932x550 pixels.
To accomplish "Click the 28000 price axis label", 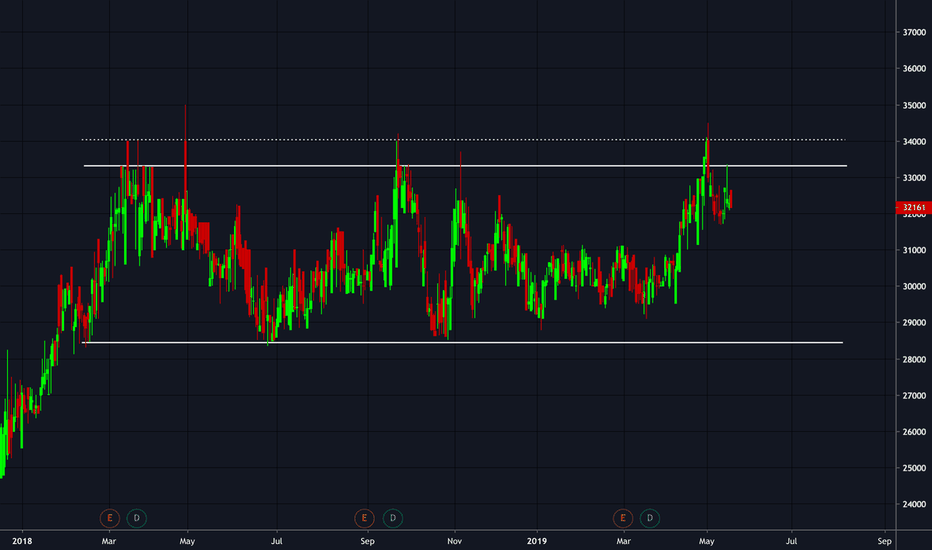I will tap(914, 359).
